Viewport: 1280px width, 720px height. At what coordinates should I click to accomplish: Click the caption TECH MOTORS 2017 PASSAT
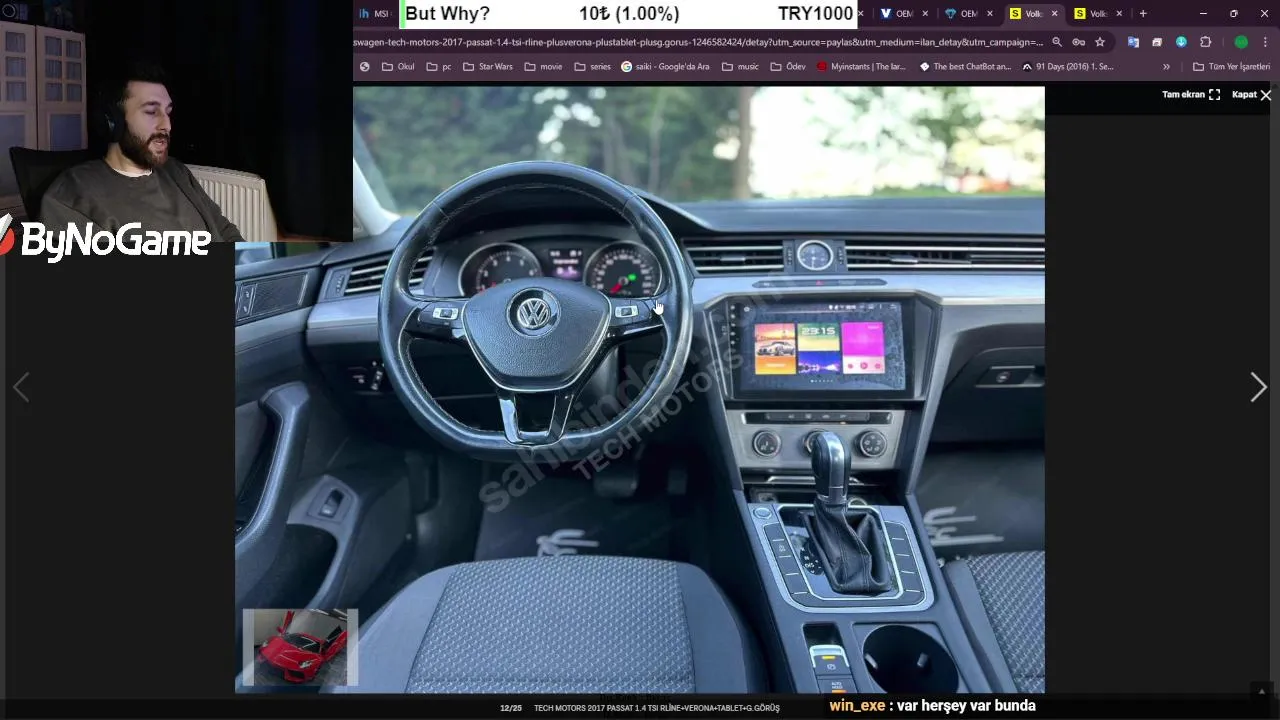point(657,708)
